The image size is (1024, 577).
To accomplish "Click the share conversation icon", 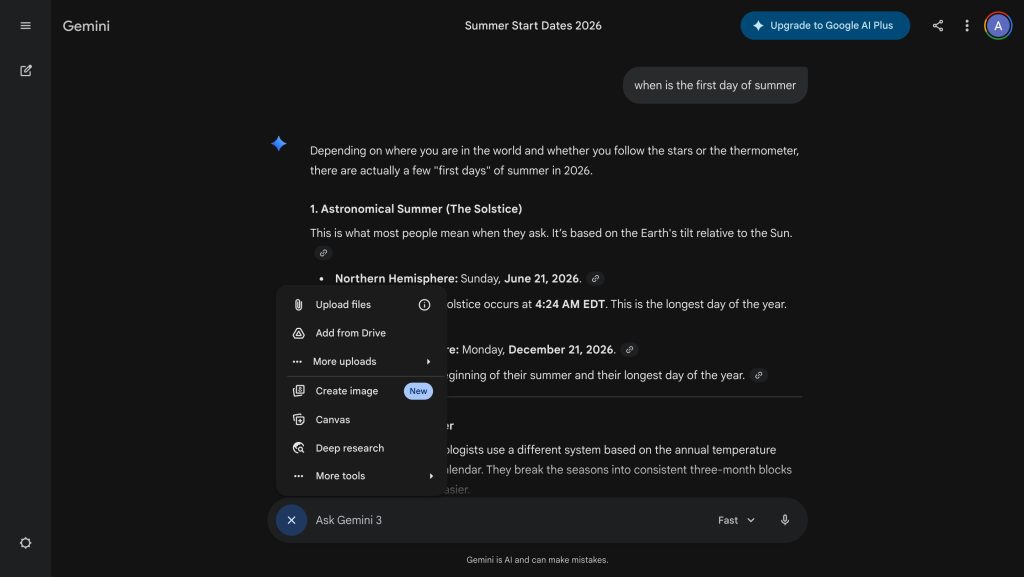I will tap(938, 26).
